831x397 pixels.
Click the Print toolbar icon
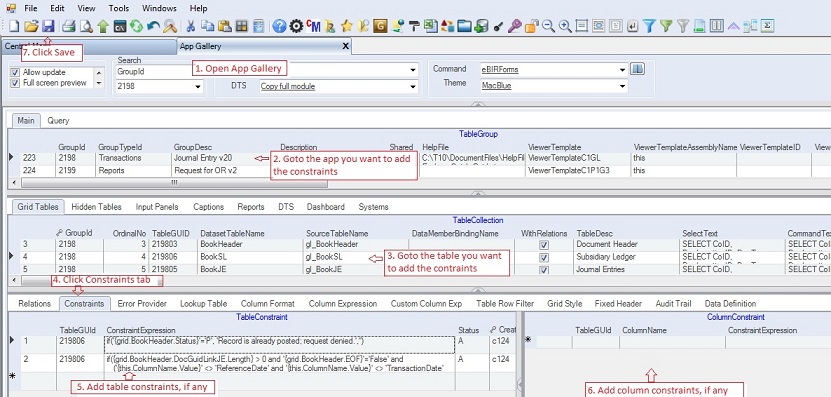[69, 26]
